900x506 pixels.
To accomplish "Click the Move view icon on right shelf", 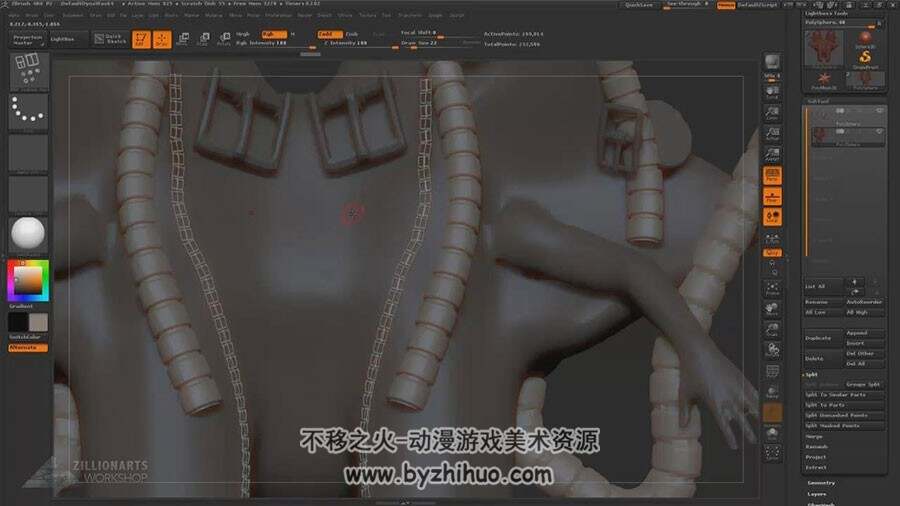I will point(772,309).
